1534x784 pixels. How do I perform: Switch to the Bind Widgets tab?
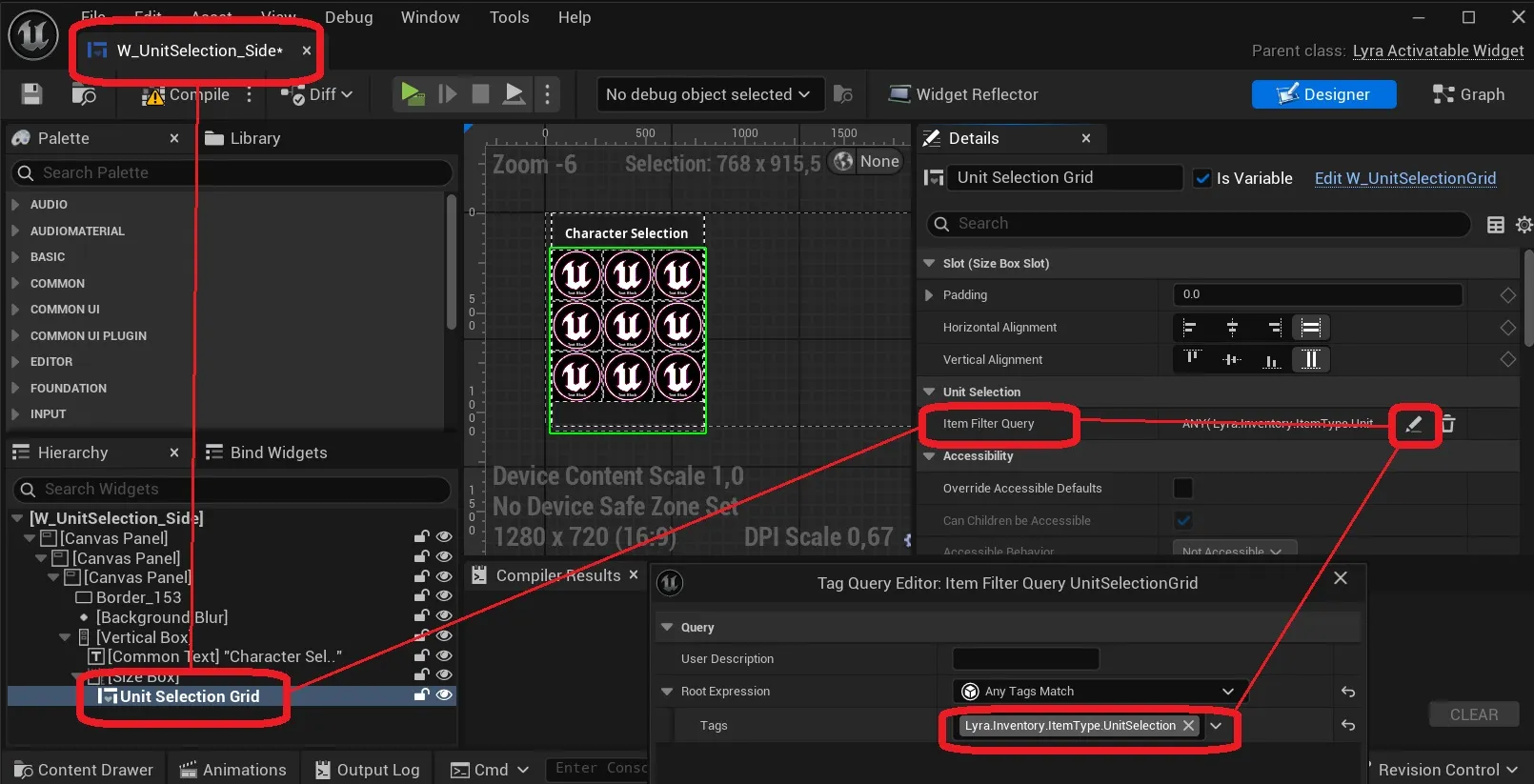click(267, 452)
